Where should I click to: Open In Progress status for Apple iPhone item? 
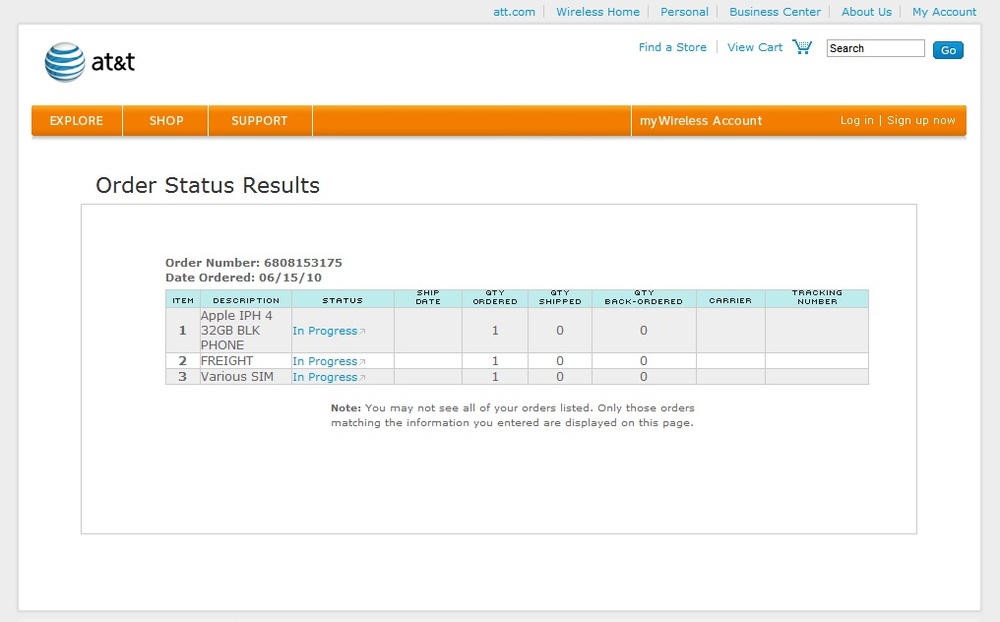pos(325,331)
